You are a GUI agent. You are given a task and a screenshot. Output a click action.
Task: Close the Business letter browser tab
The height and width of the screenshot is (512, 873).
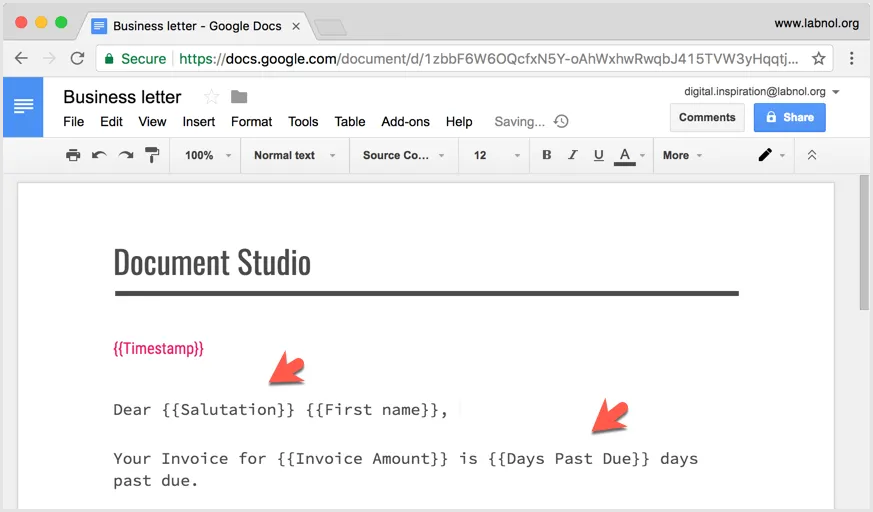pos(296,26)
